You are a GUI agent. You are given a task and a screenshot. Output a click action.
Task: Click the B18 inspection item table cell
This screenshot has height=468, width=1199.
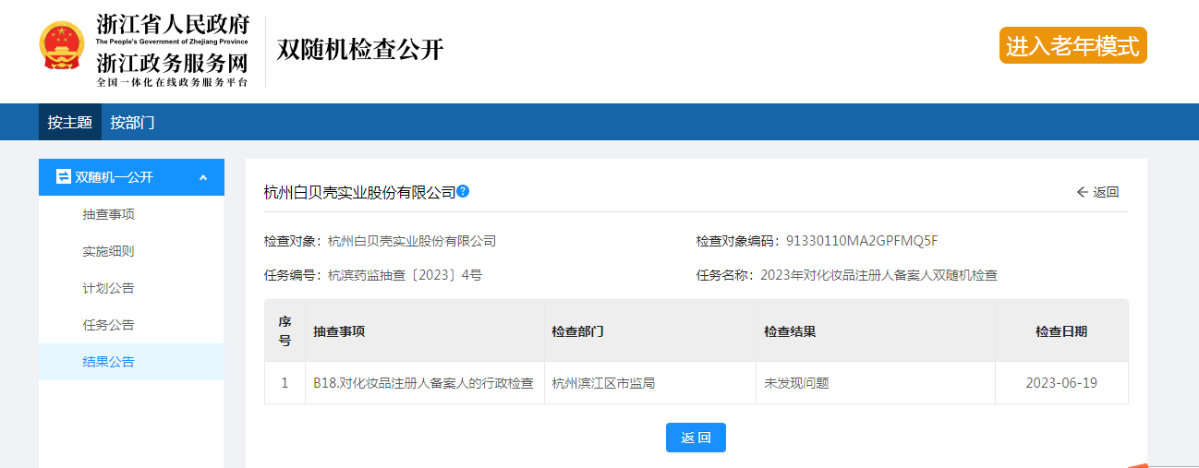(422, 383)
